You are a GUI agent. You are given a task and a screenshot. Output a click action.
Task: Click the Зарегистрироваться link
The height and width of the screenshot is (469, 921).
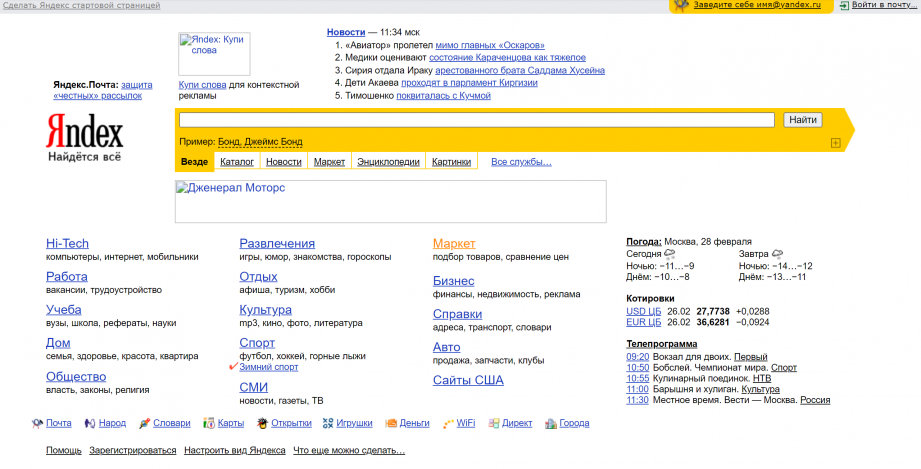click(133, 451)
